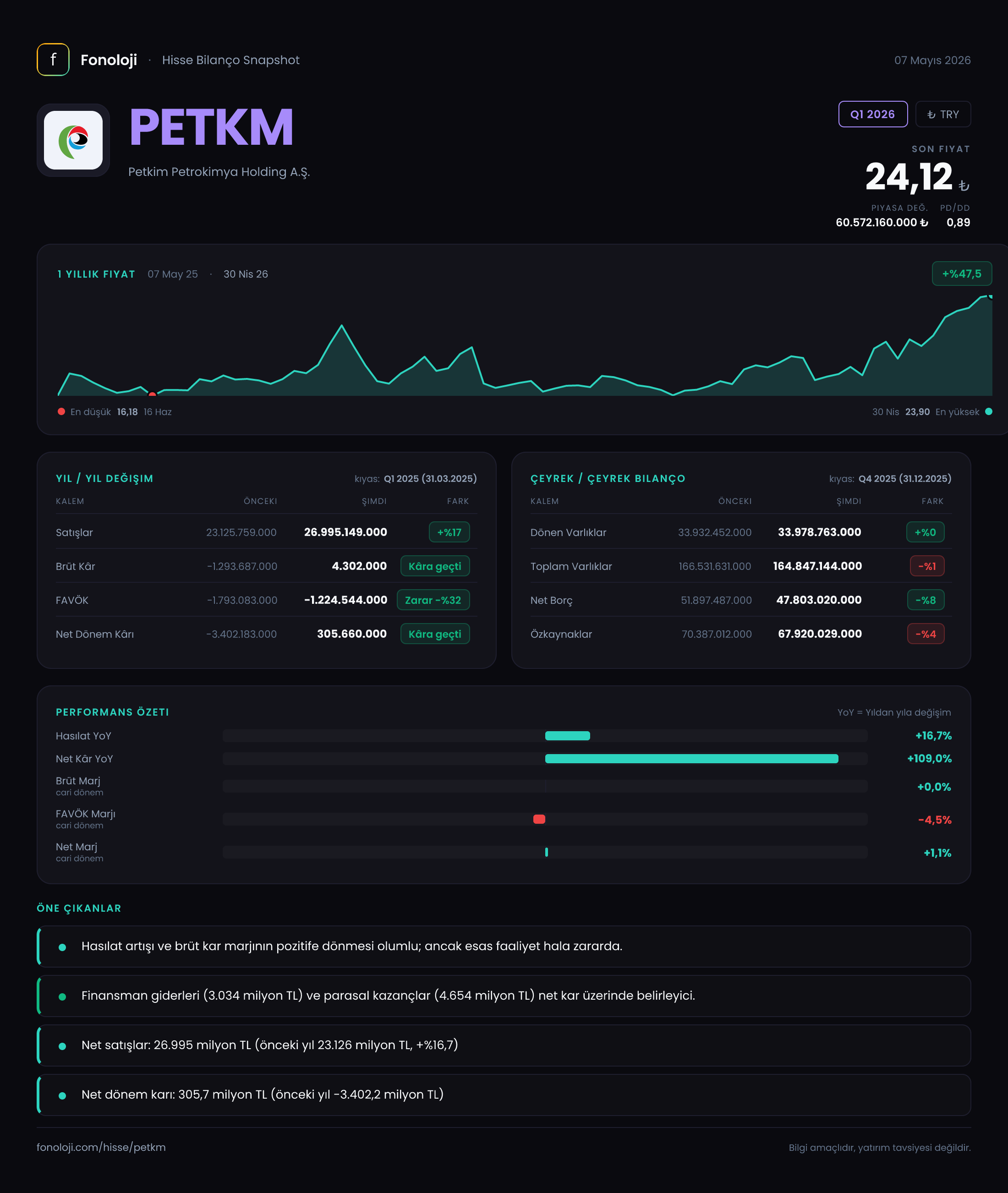This screenshot has width=1008, height=1193.
Task: Click the Net Dönem Kârı 'Kâra geçti' badge
Action: coord(435,634)
